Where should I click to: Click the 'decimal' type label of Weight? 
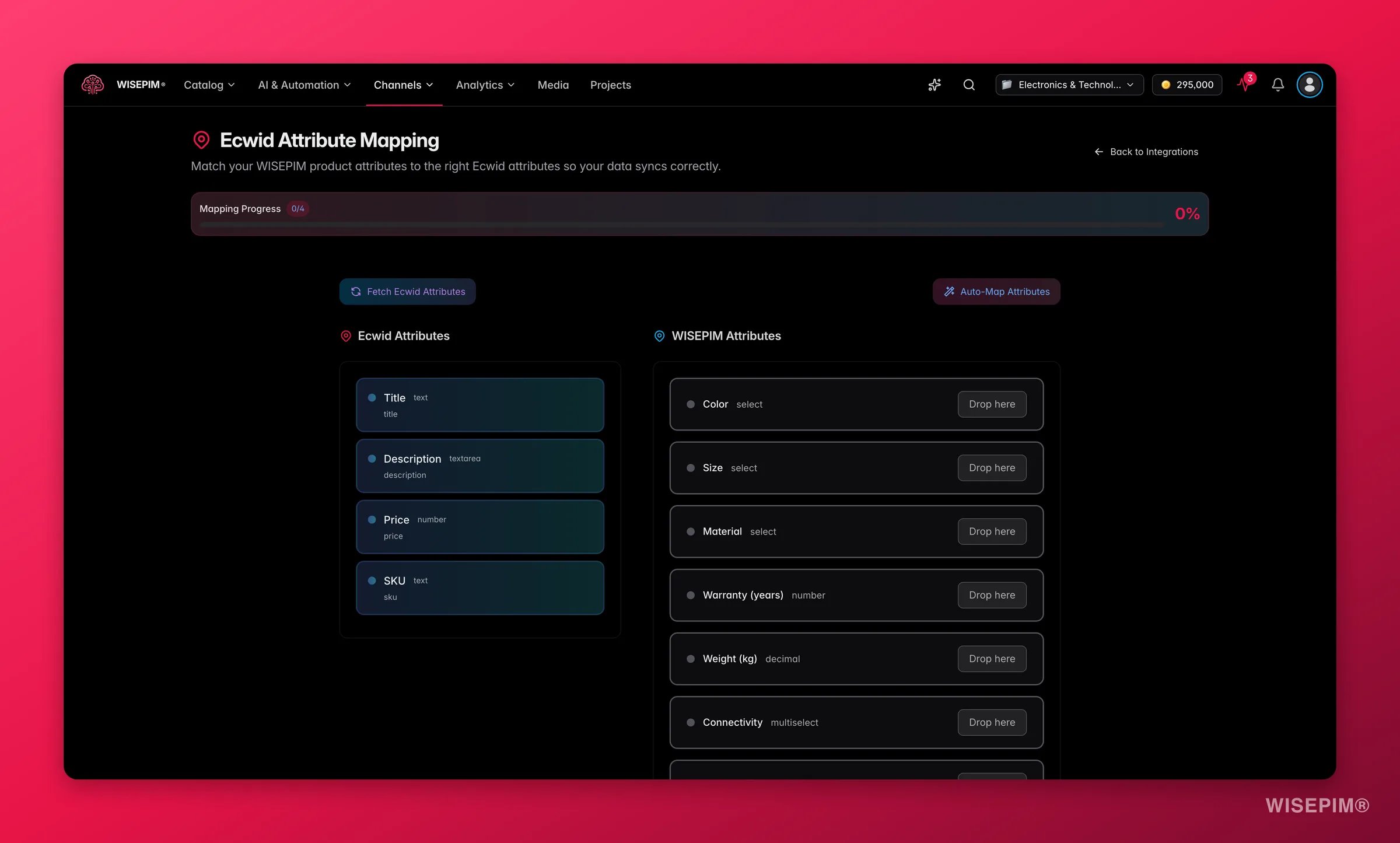click(x=783, y=659)
